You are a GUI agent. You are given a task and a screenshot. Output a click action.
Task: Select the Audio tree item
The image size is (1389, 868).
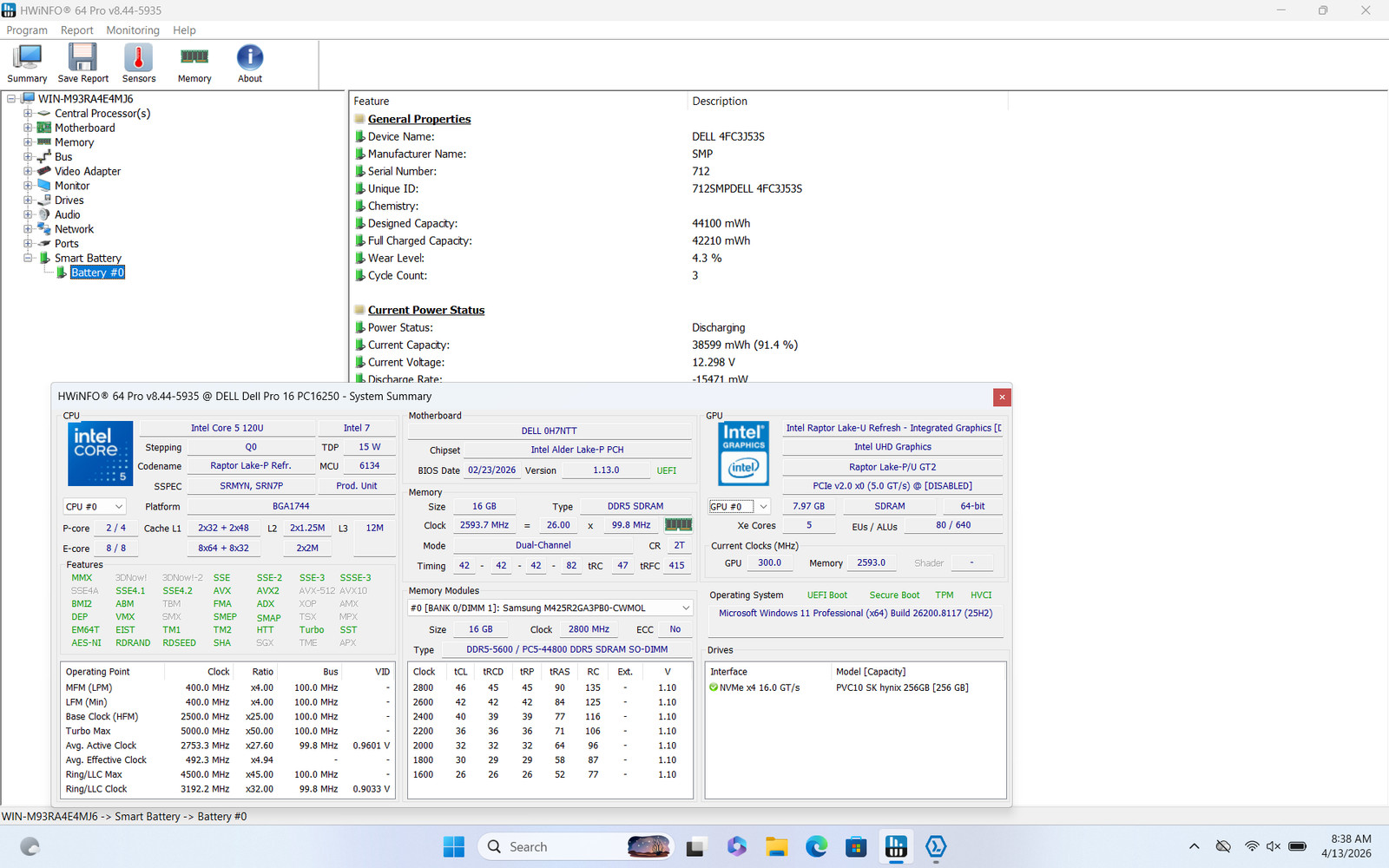(67, 214)
